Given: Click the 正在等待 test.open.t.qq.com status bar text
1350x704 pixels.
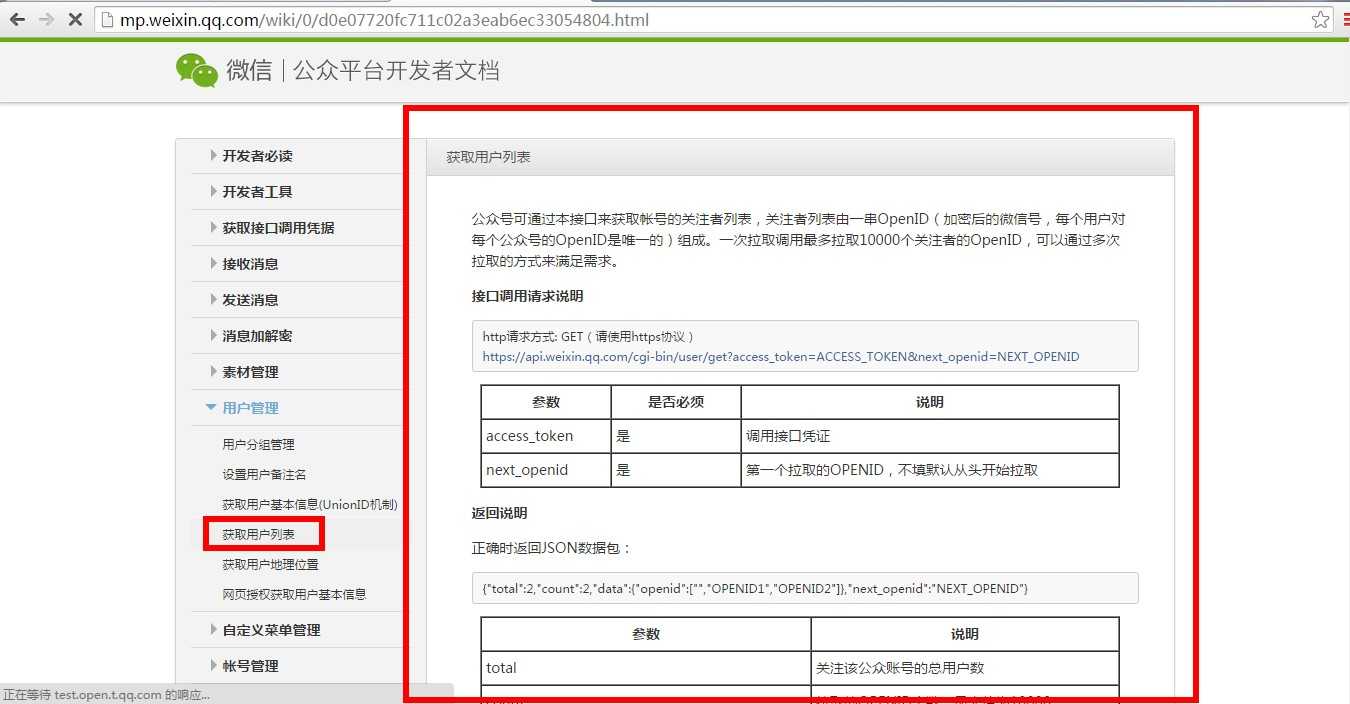Looking at the screenshot, I should tap(106, 695).
